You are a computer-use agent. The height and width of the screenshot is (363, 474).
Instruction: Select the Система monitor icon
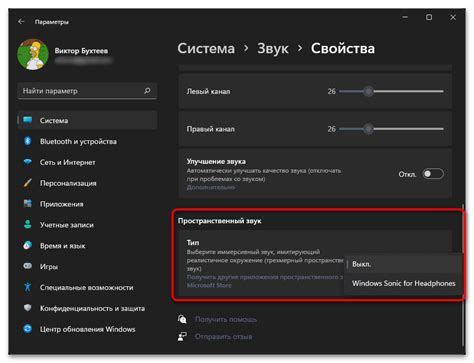pyautogui.click(x=28, y=120)
